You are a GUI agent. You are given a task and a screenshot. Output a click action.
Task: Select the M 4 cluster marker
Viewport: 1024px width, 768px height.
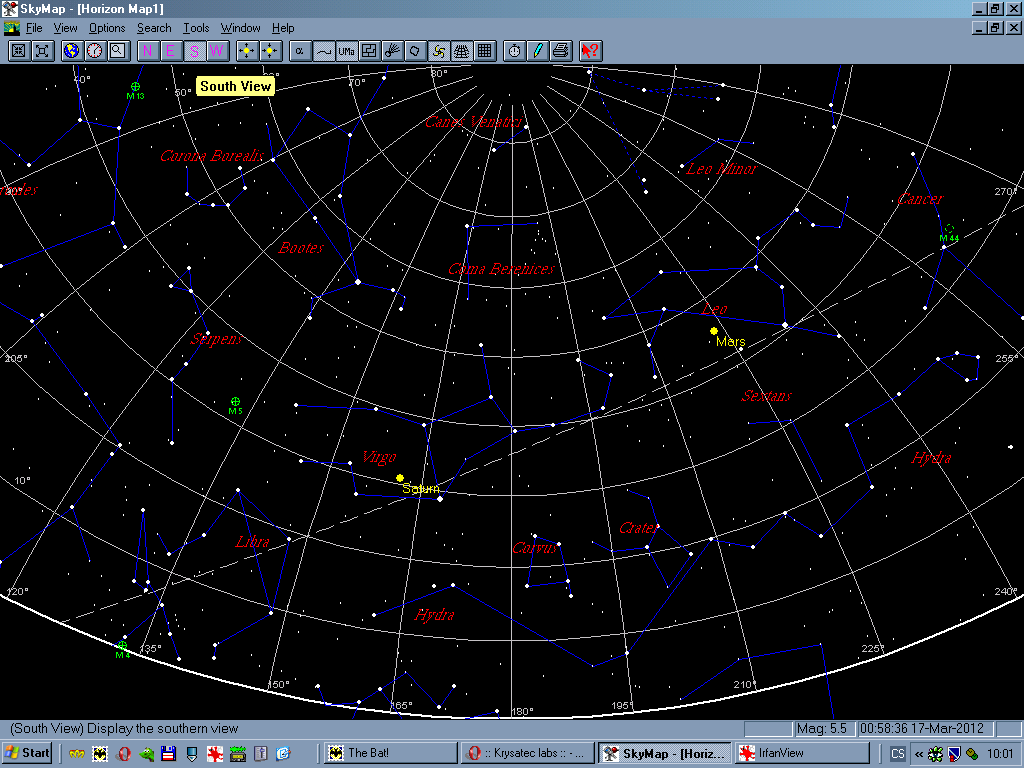point(122,645)
